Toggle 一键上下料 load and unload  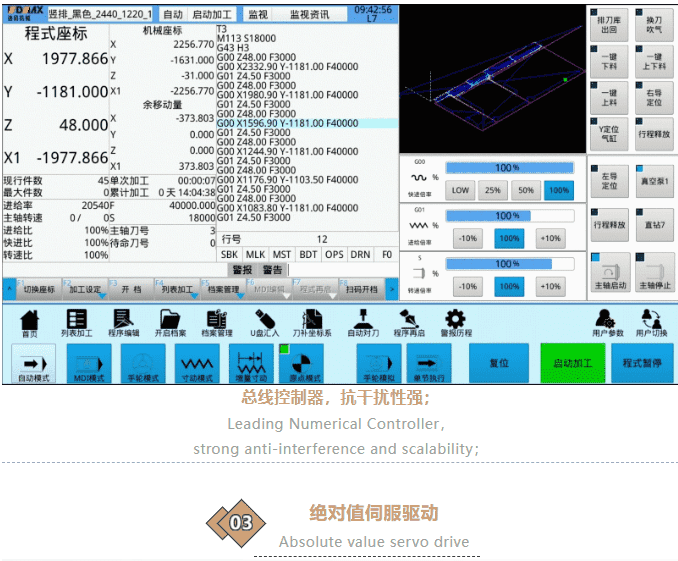[x=654, y=62]
